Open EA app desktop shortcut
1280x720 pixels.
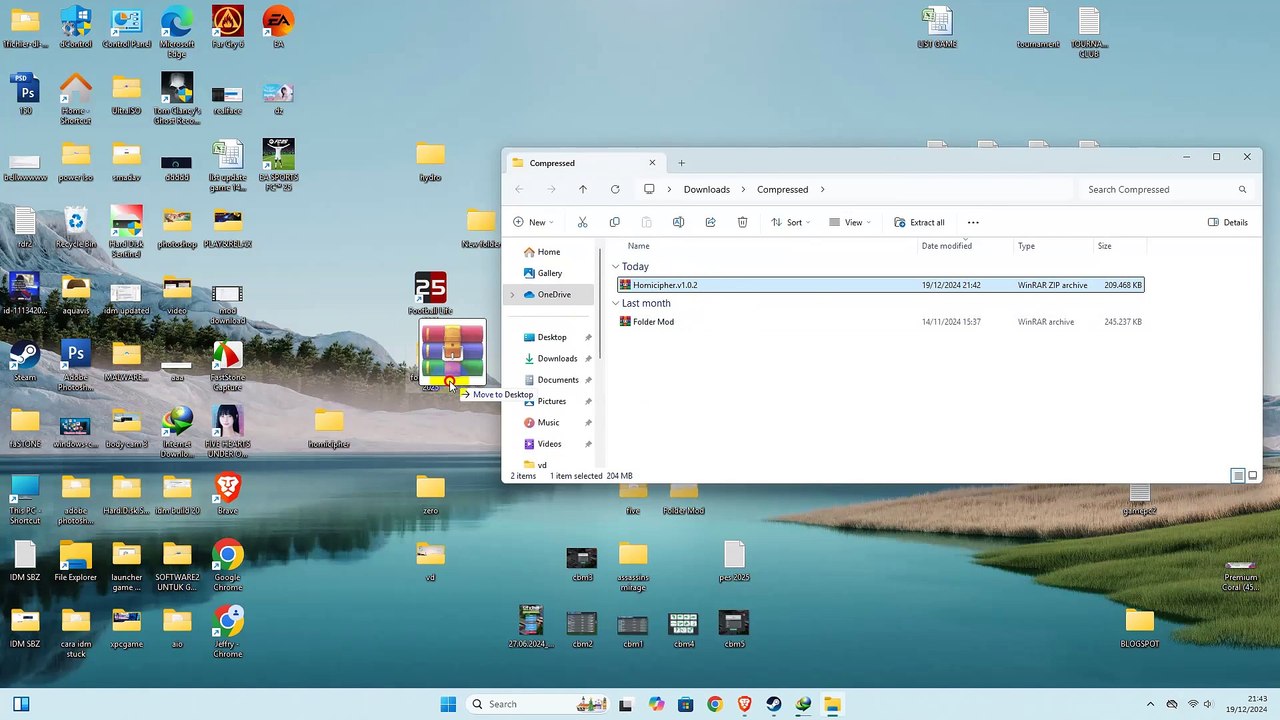tap(278, 27)
